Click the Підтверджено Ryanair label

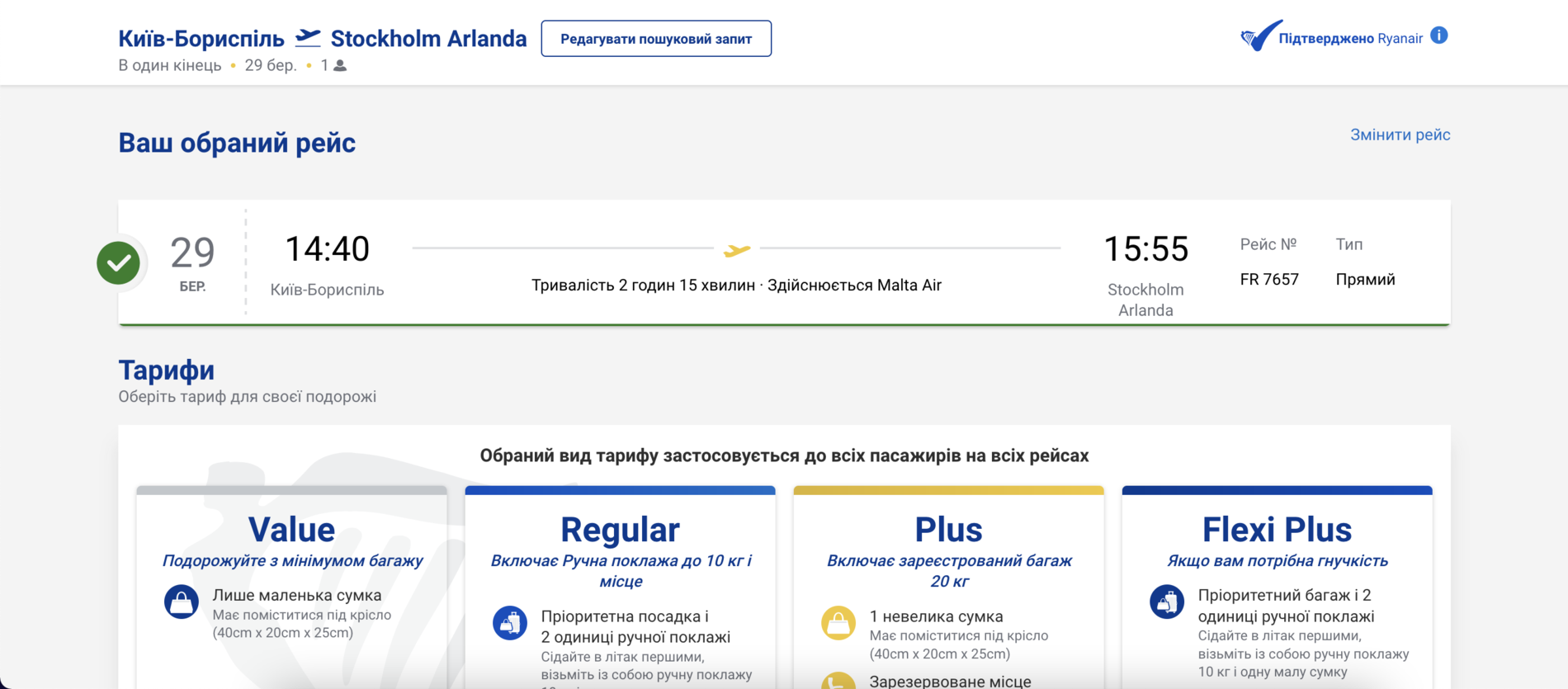point(1350,39)
